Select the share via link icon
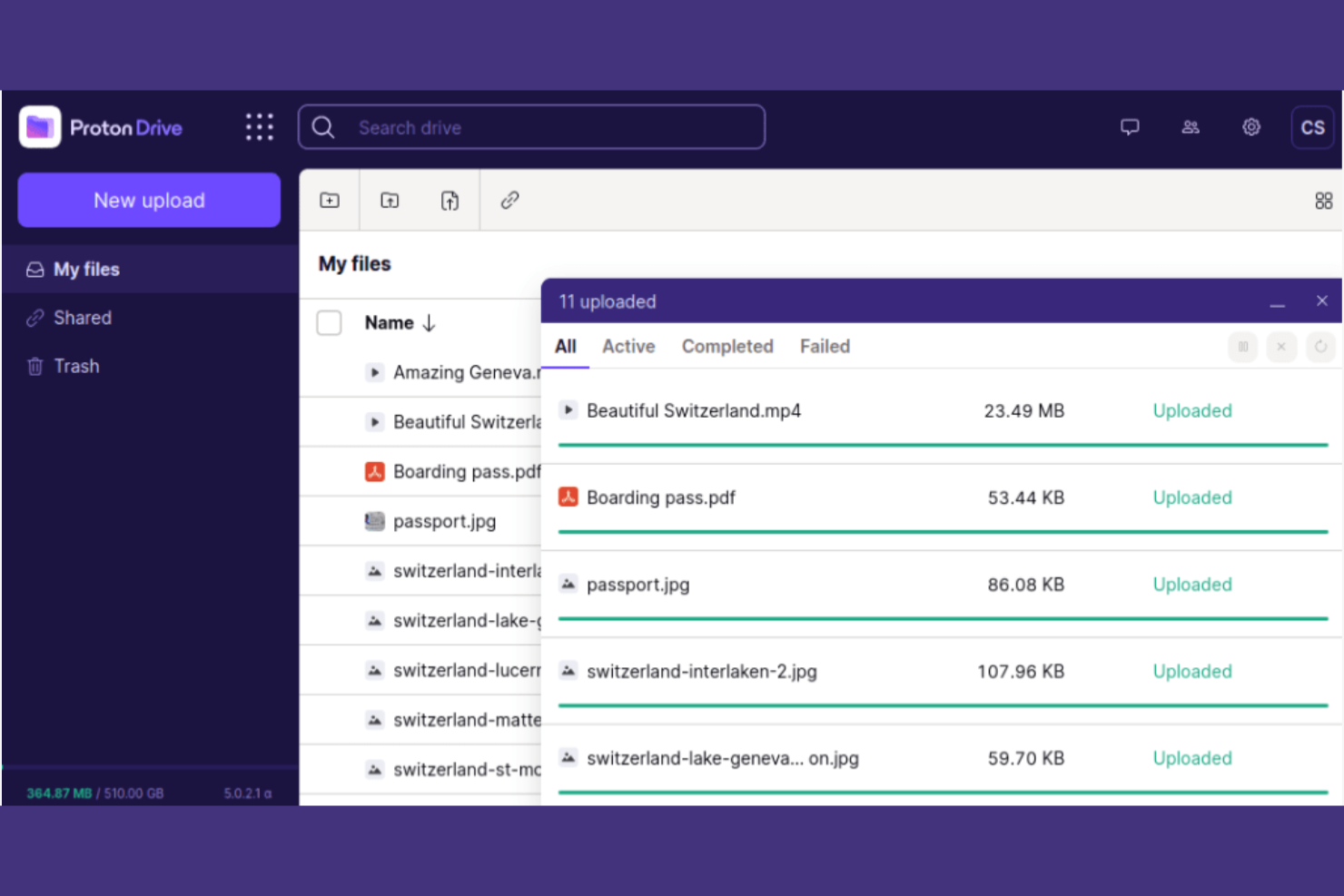This screenshot has height=896, width=1344. pyautogui.click(x=509, y=200)
